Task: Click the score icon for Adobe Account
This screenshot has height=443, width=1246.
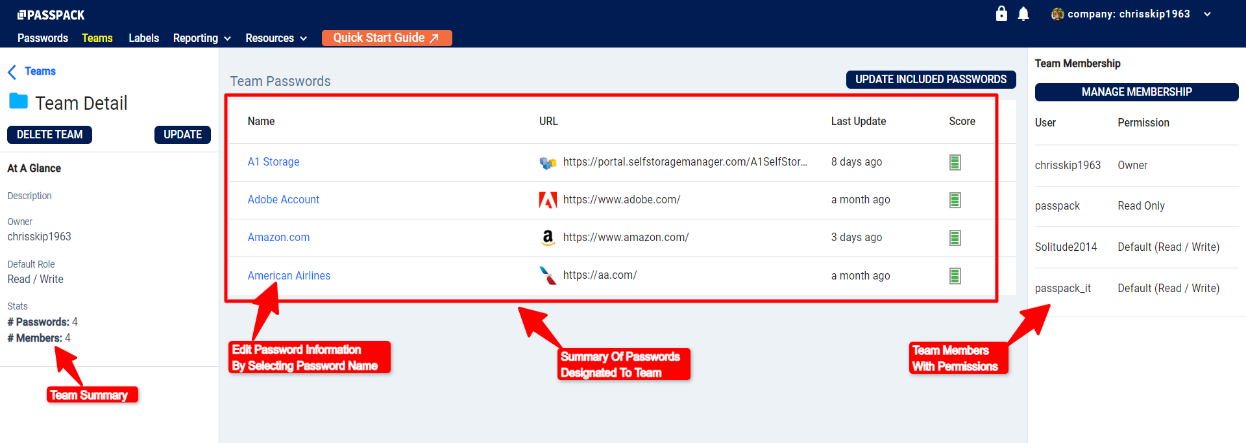Action: point(955,200)
